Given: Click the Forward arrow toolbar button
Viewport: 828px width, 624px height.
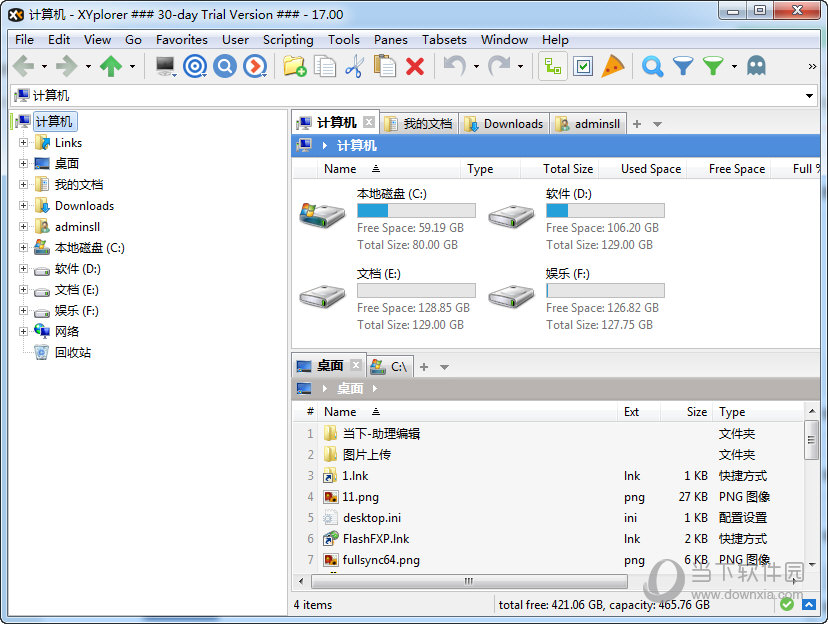Looking at the screenshot, I should point(67,66).
